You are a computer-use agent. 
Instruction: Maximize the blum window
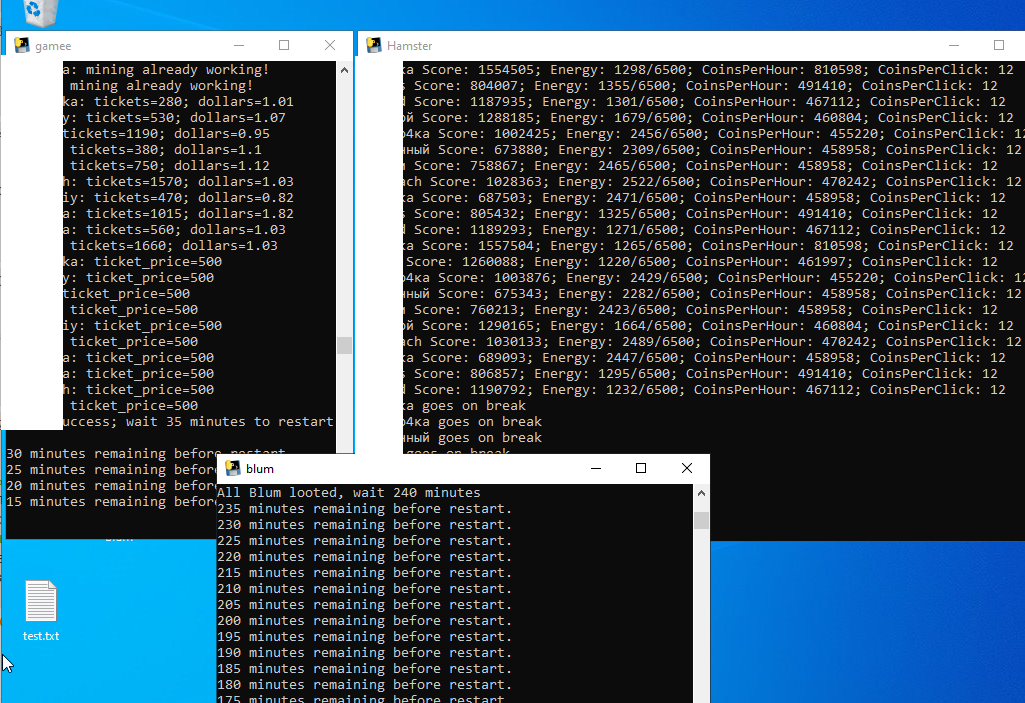[x=641, y=468]
